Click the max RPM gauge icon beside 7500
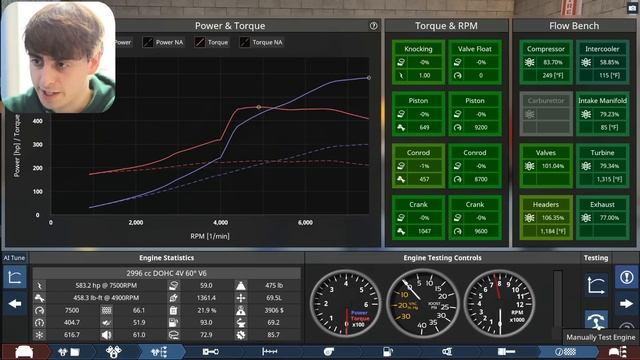 coord(40,310)
